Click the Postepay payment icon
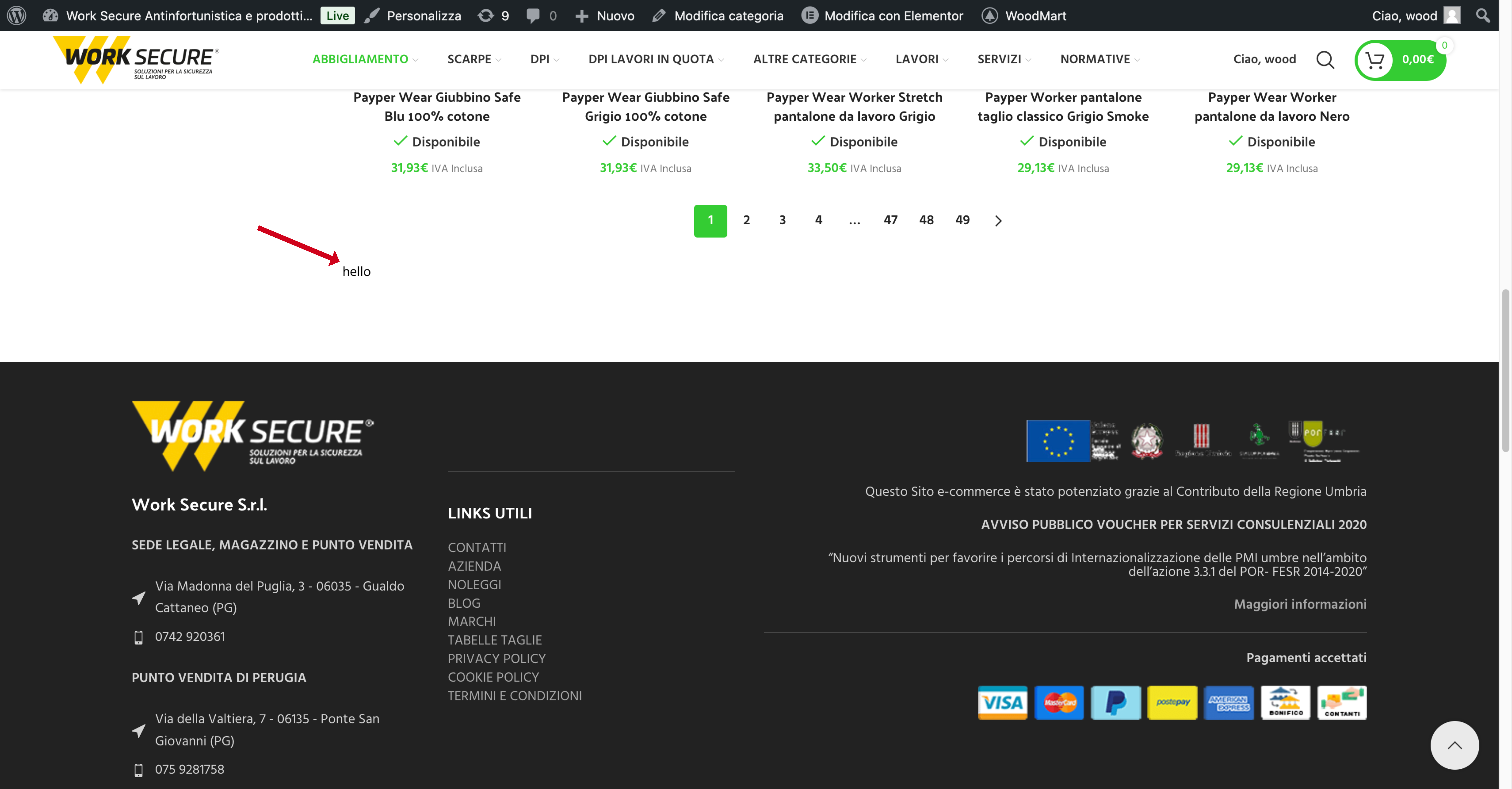The image size is (1512, 789). [x=1172, y=703]
